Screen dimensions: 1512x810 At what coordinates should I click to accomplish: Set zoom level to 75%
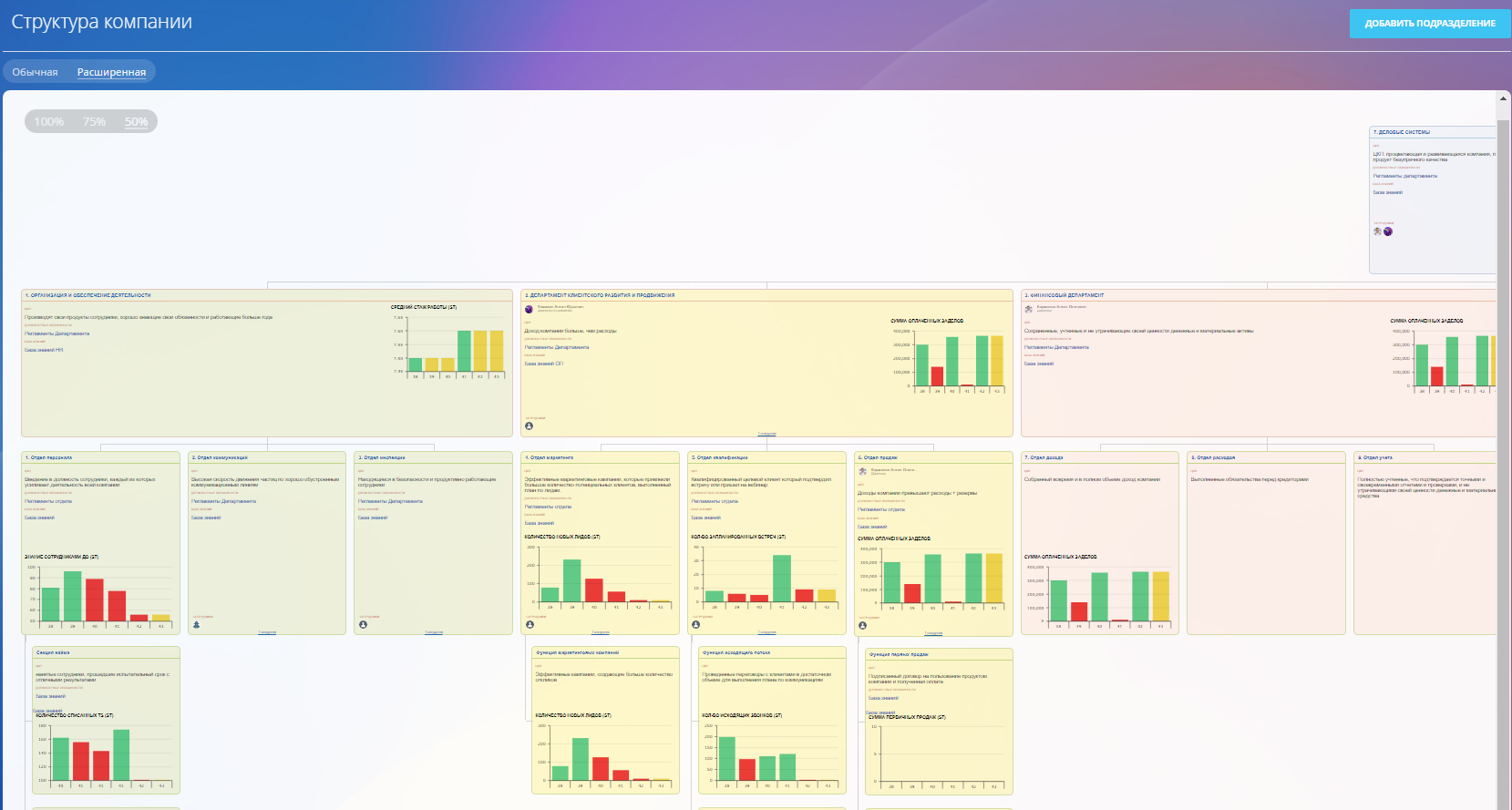pos(94,122)
